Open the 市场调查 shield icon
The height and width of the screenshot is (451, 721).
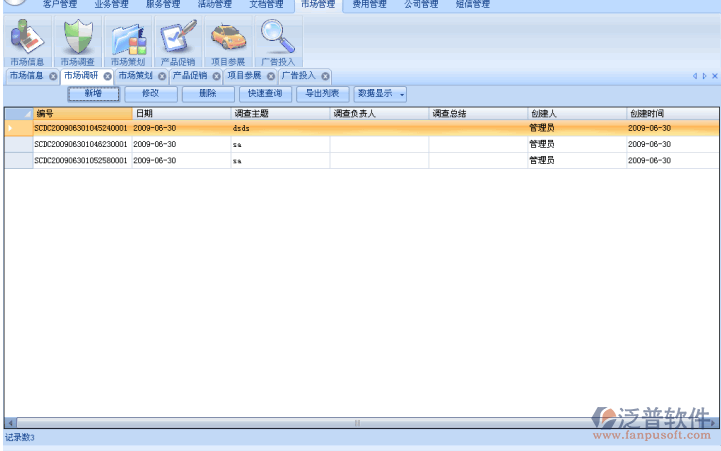78,41
